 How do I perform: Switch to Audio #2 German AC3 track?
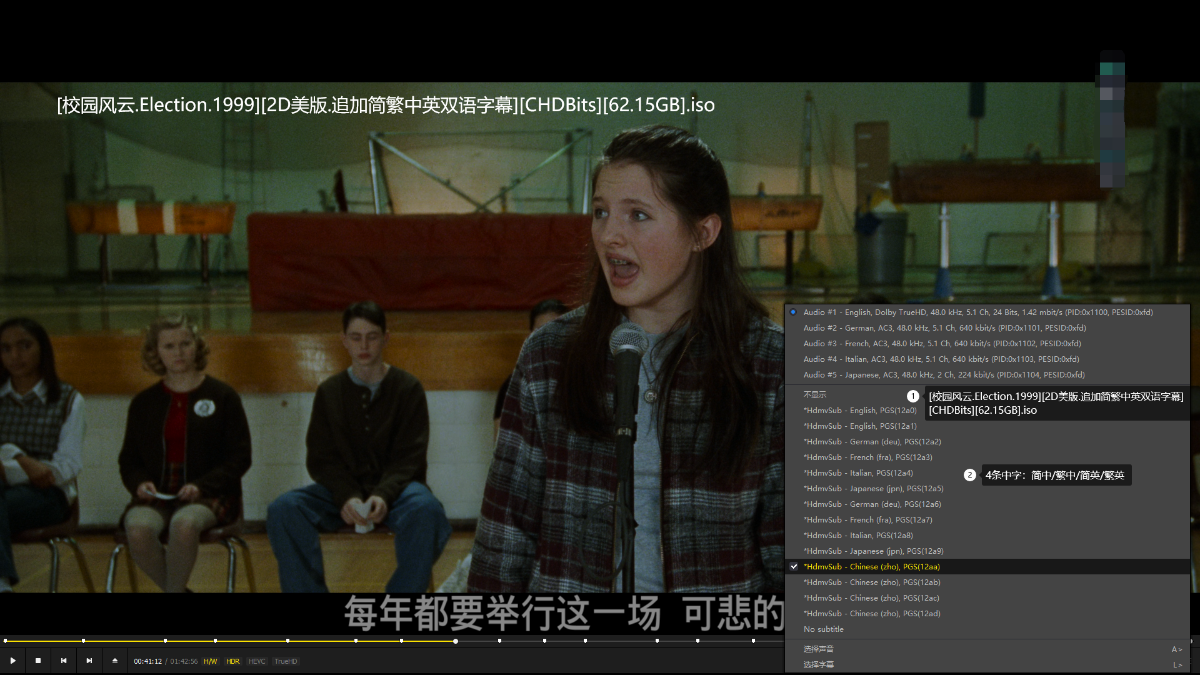pyautogui.click(x=943, y=328)
